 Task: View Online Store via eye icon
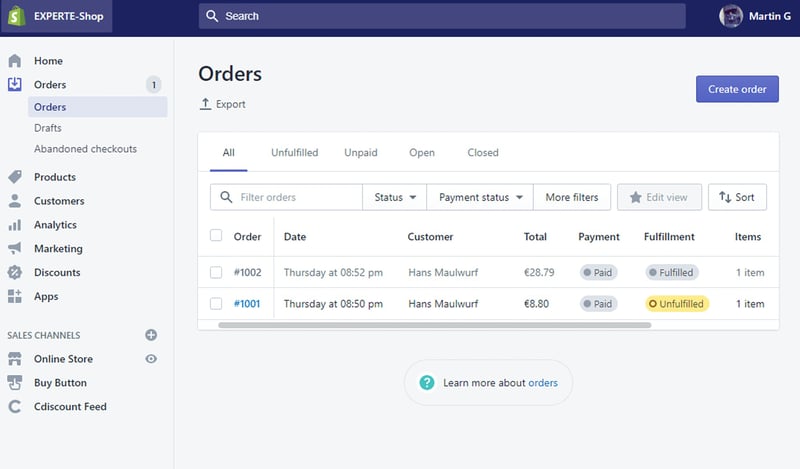[x=151, y=359]
